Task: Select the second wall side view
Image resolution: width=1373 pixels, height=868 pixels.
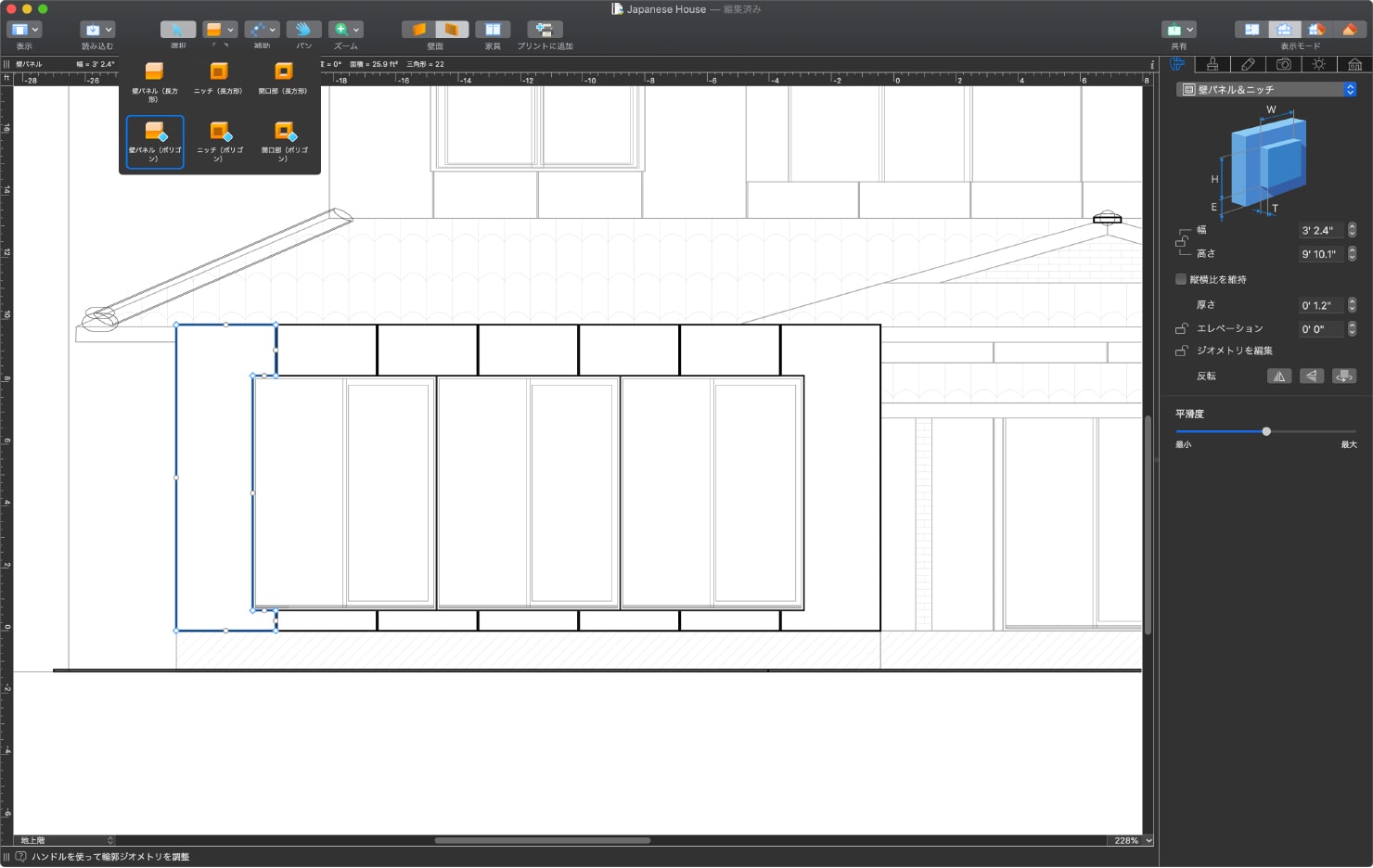Action: click(x=452, y=30)
